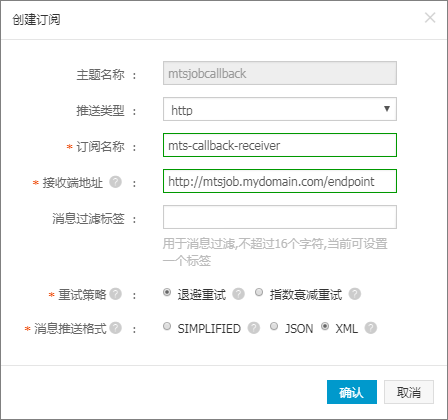Click the help icon after XML option
This screenshot has width=448, height=420.
371,328
